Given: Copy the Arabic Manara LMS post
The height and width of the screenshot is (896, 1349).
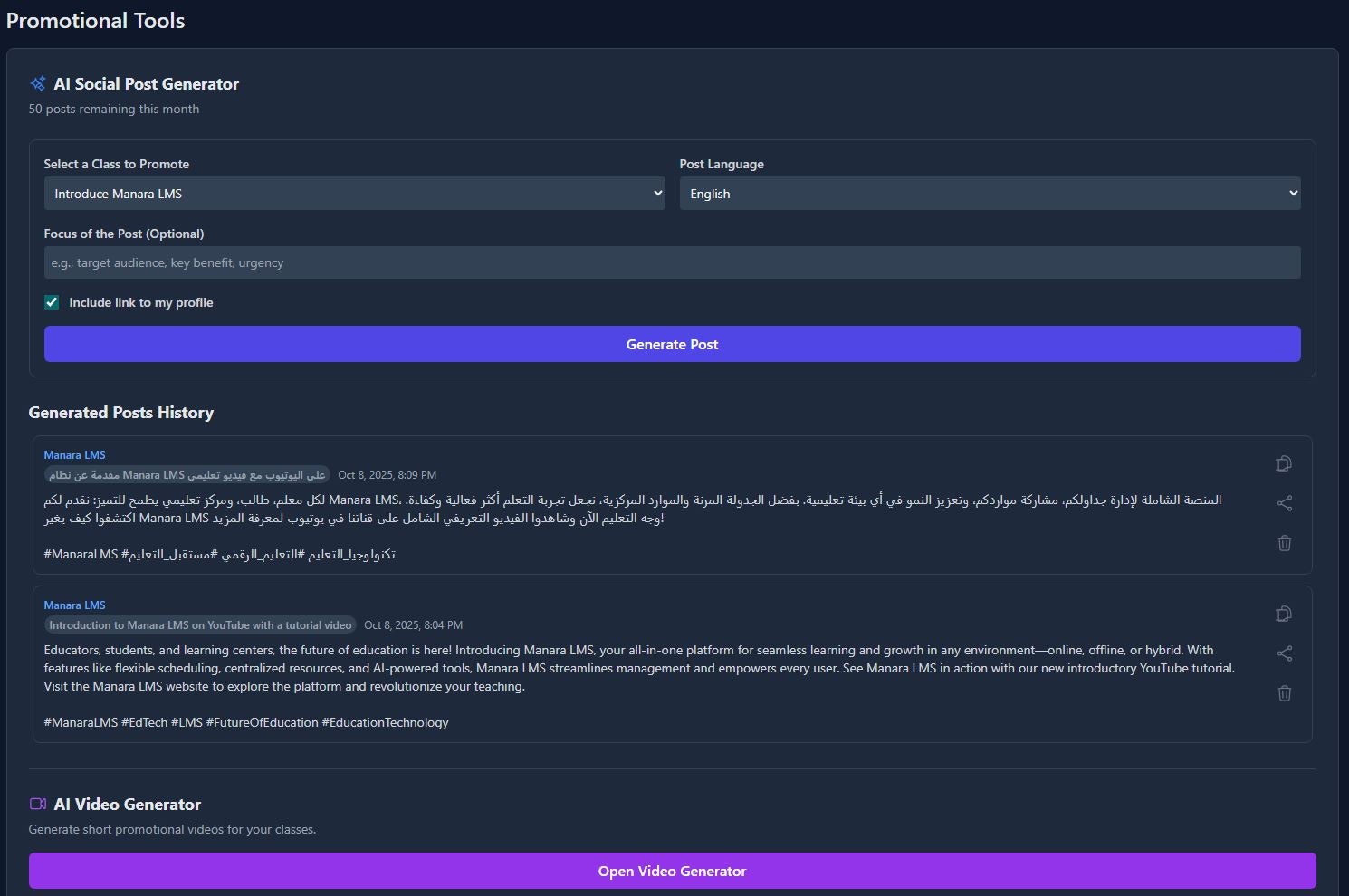Looking at the screenshot, I should click(x=1283, y=463).
